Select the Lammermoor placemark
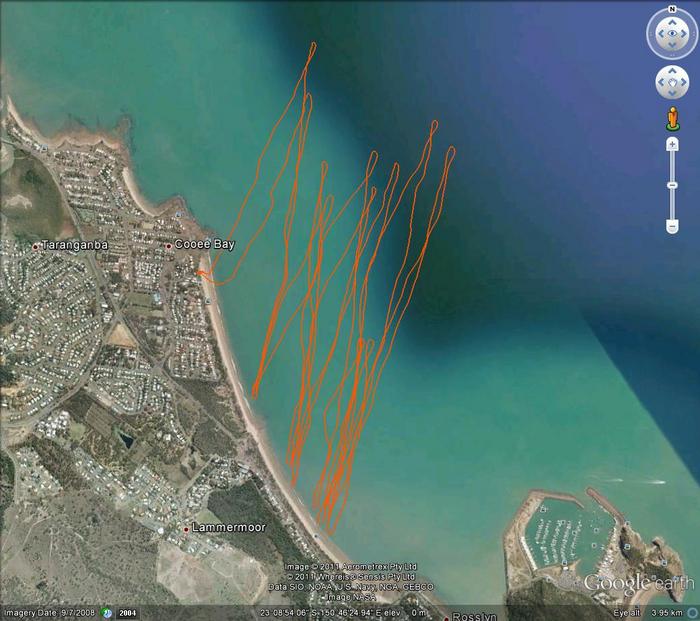Screen dimensions: 700x621 coord(186,527)
